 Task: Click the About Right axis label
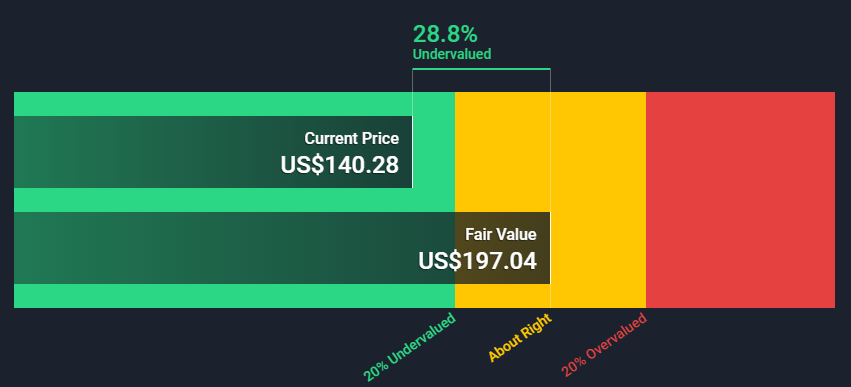(x=520, y=337)
